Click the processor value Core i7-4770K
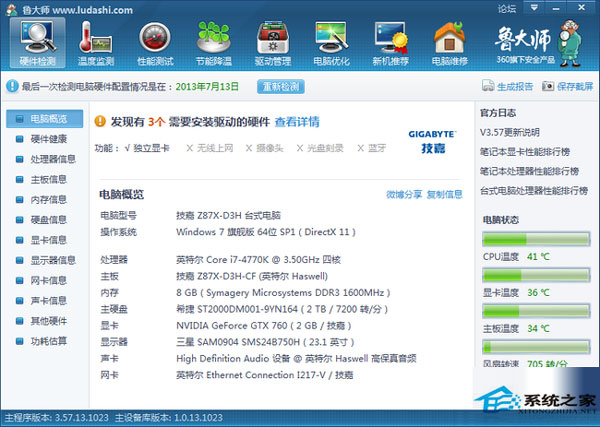600x427 pixels. [258, 260]
